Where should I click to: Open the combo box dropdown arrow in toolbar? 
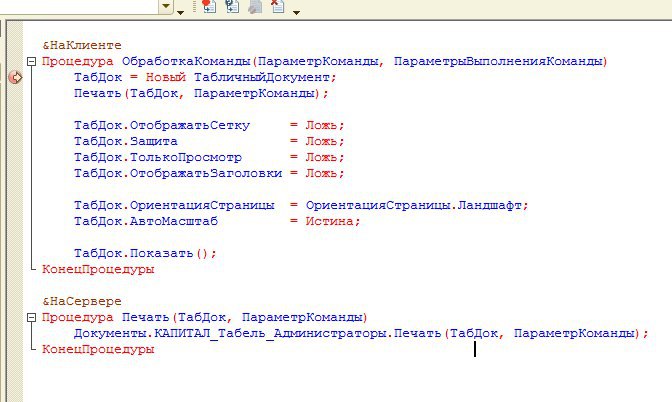166,7
